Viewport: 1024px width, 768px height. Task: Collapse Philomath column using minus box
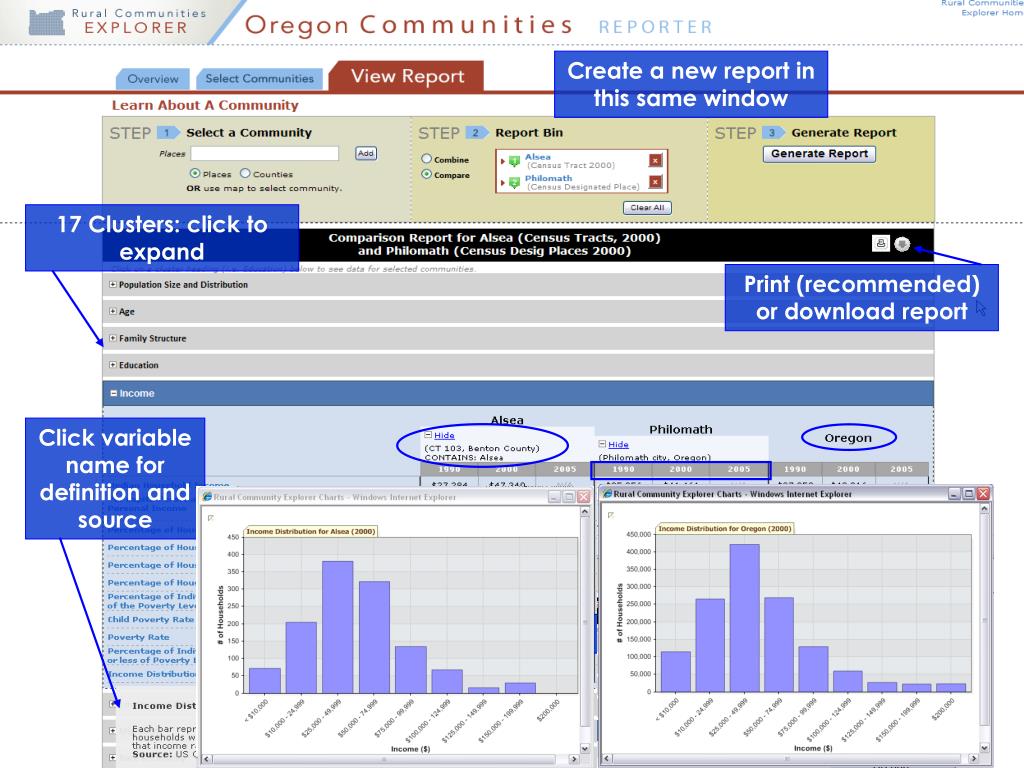(603, 444)
